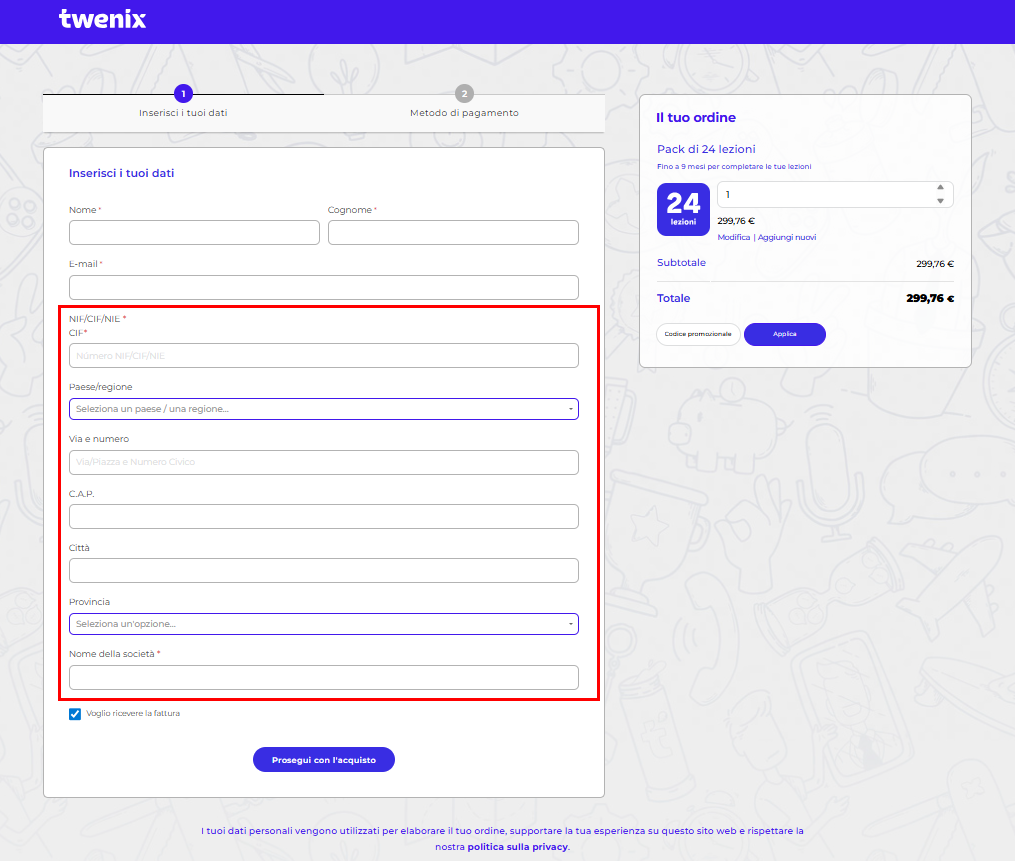Image resolution: width=1015 pixels, height=861 pixels.
Task: Increase quantity with up arrow
Action: [939, 187]
